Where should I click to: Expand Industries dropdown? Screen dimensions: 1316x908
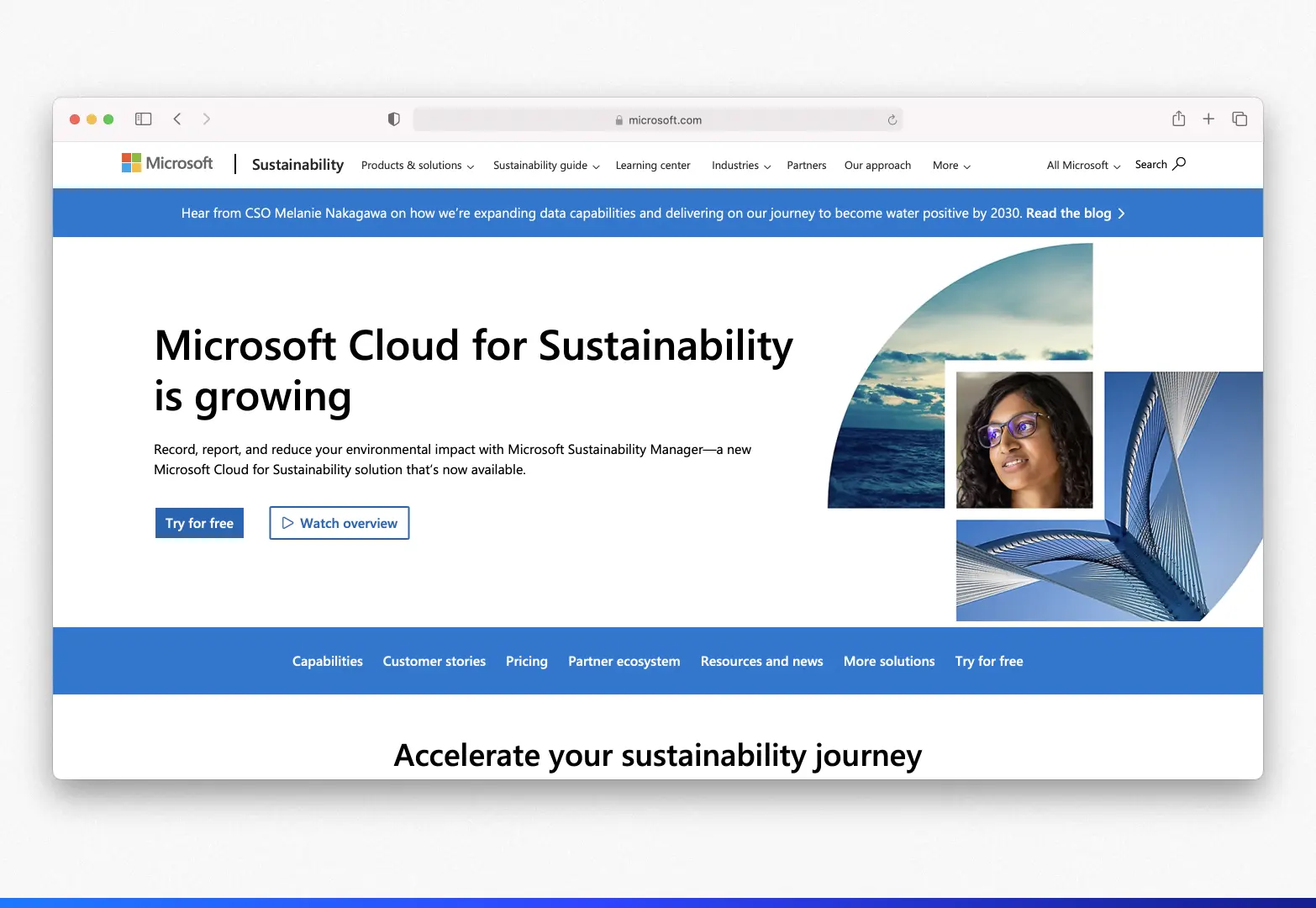[x=741, y=166]
